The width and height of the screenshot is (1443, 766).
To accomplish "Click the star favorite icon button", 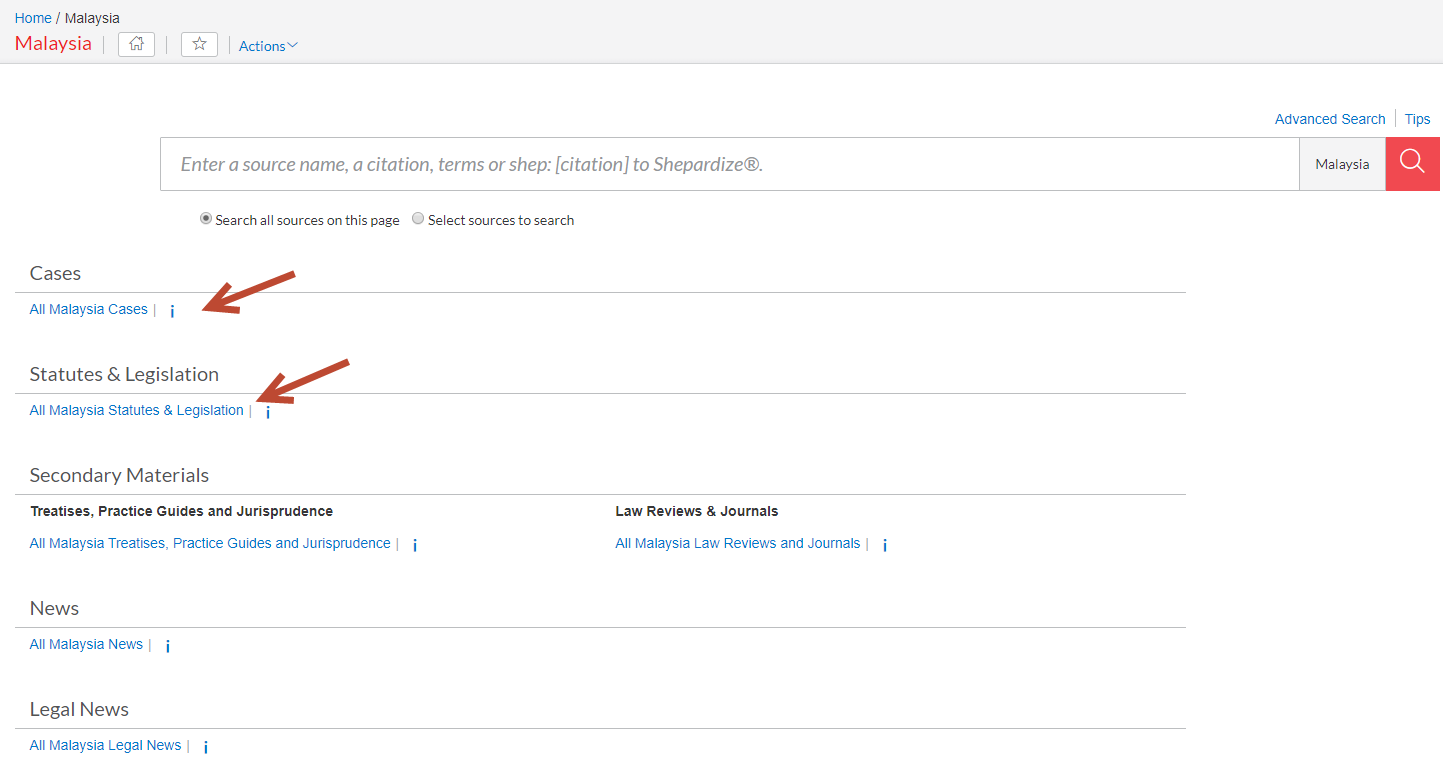I will click(199, 44).
